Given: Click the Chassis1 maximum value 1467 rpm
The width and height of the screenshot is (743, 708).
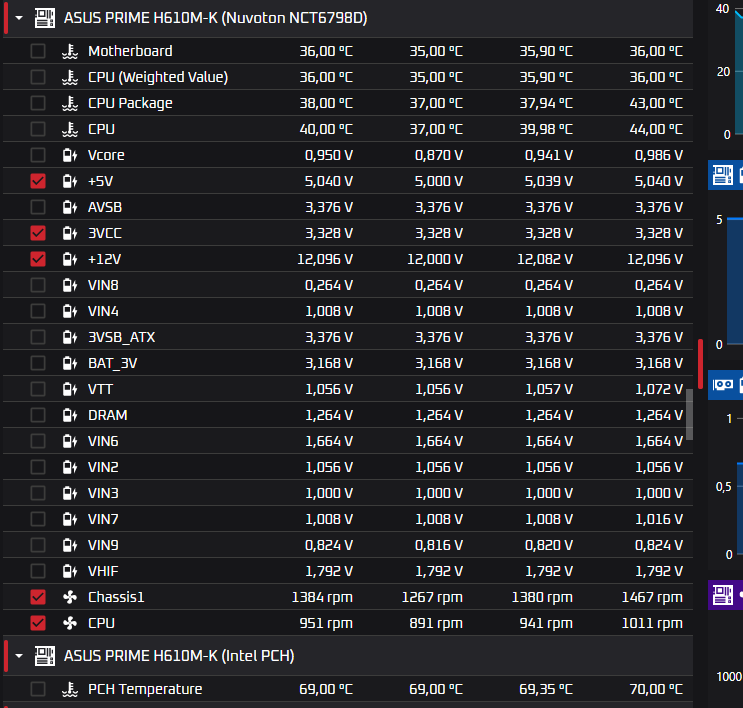Looking at the screenshot, I should (652, 597).
